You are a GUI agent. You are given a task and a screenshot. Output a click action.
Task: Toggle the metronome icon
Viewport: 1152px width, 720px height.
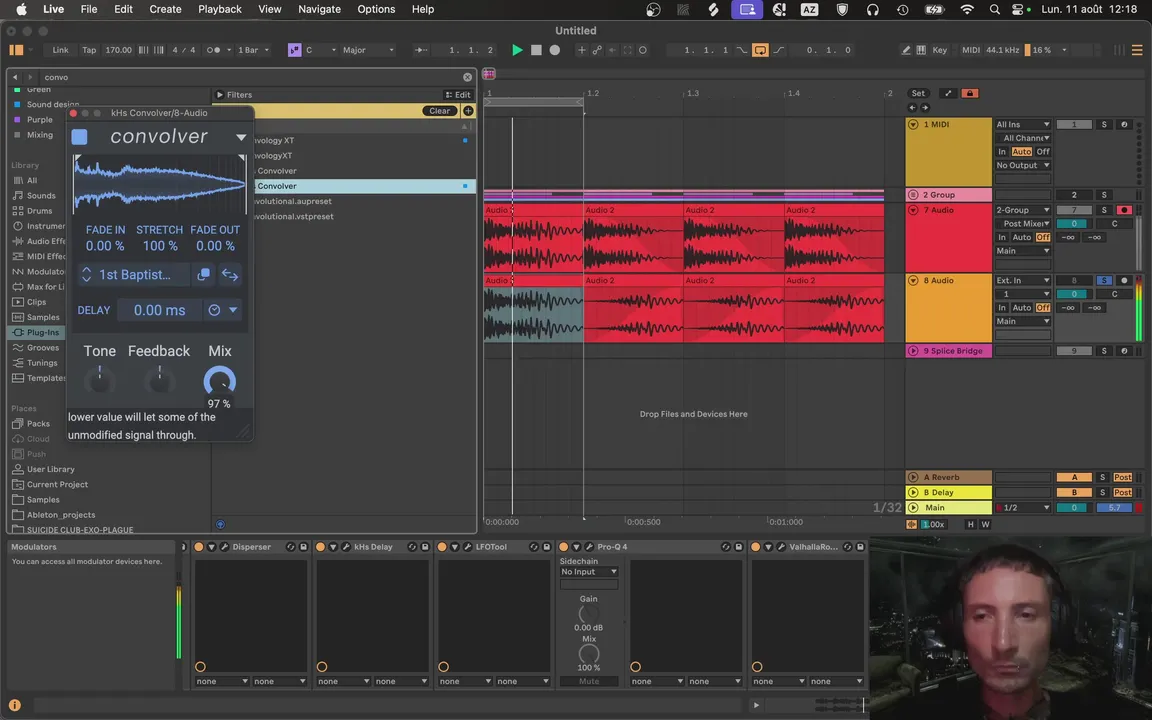(214, 50)
